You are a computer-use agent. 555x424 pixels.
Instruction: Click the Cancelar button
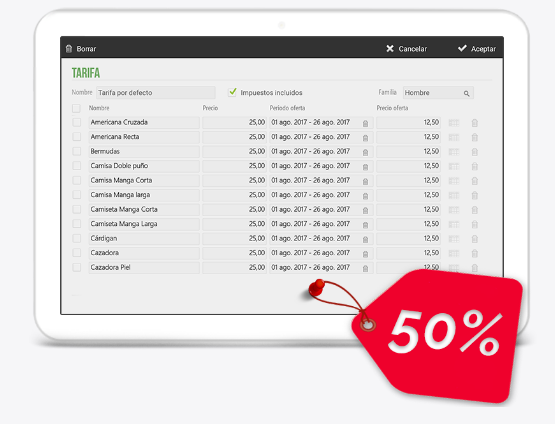coord(407,48)
